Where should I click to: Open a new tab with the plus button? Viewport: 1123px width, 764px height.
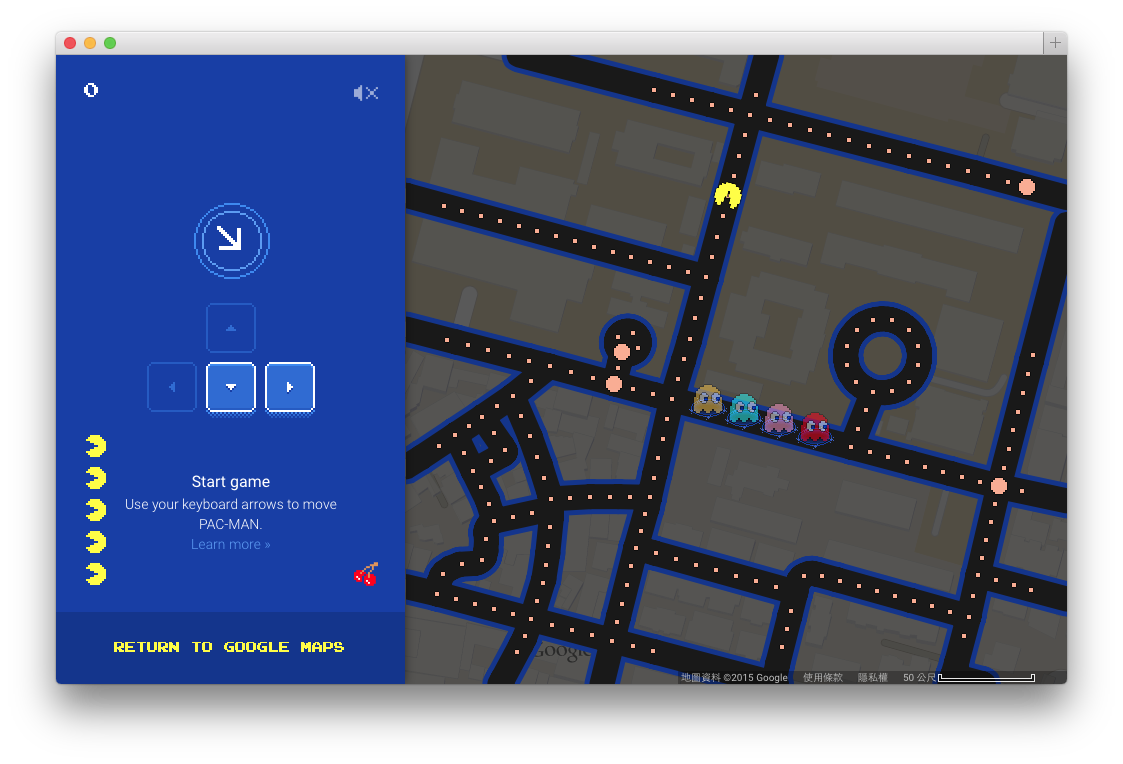(1055, 43)
